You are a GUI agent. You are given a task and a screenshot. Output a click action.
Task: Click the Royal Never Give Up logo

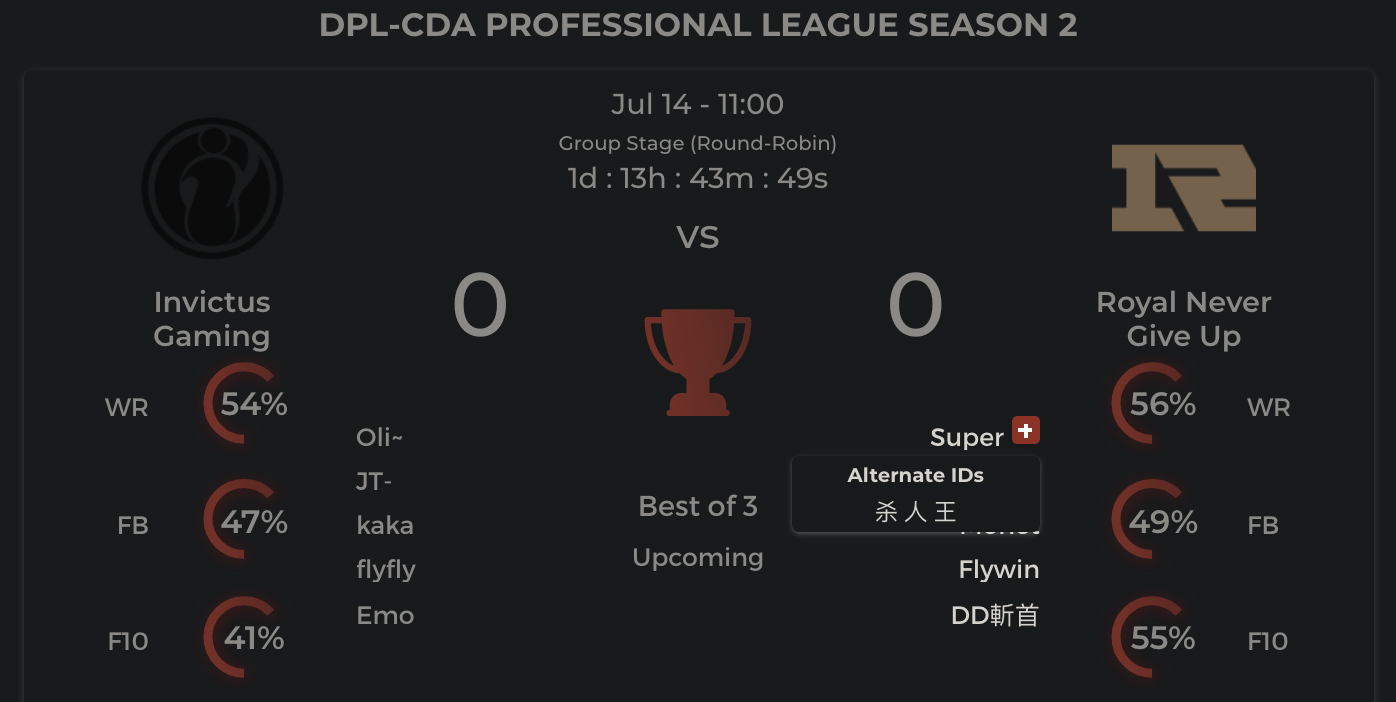click(x=1183, y=188)
